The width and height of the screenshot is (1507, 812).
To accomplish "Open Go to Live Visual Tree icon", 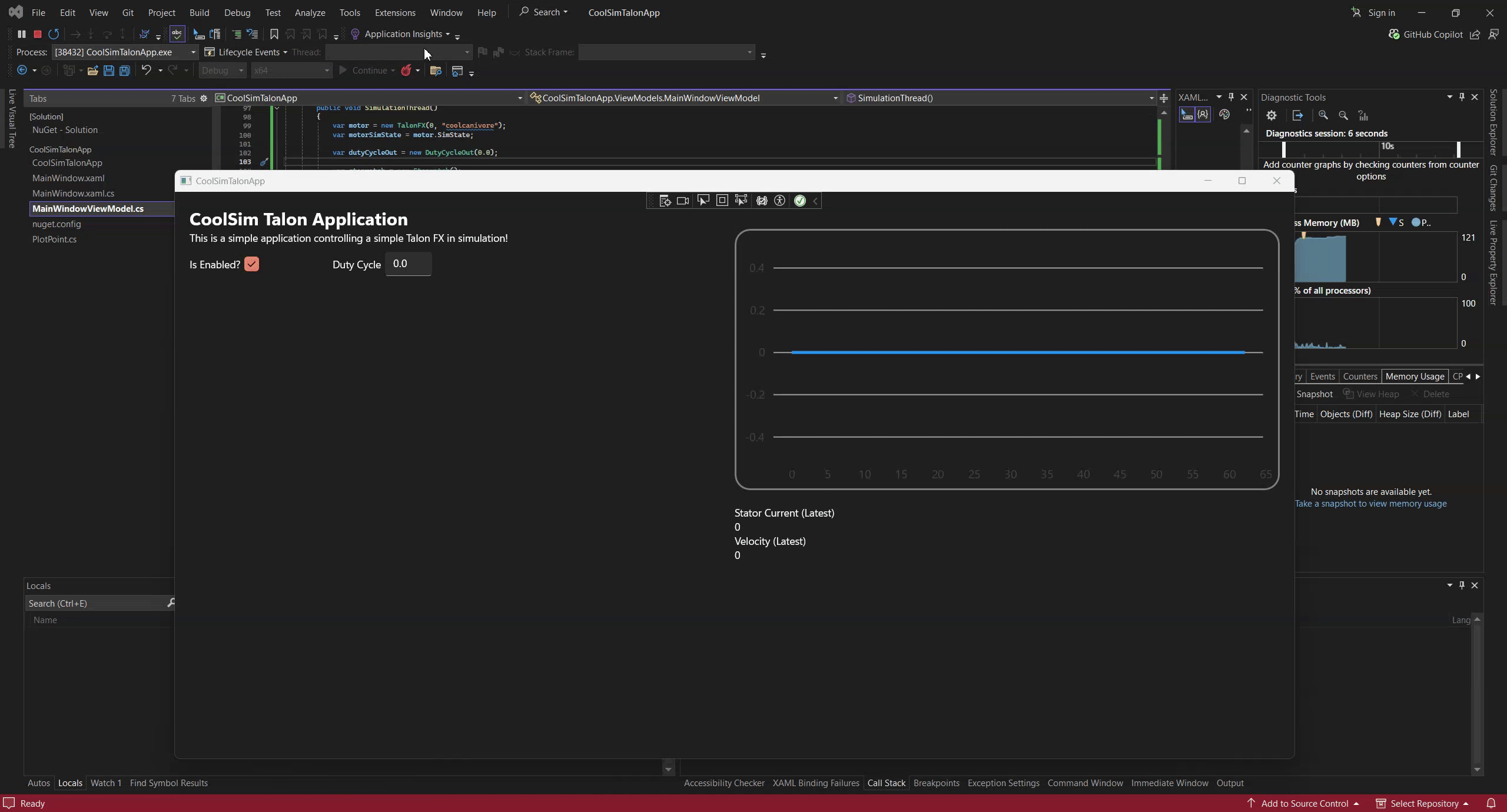I will click(665, 201).
